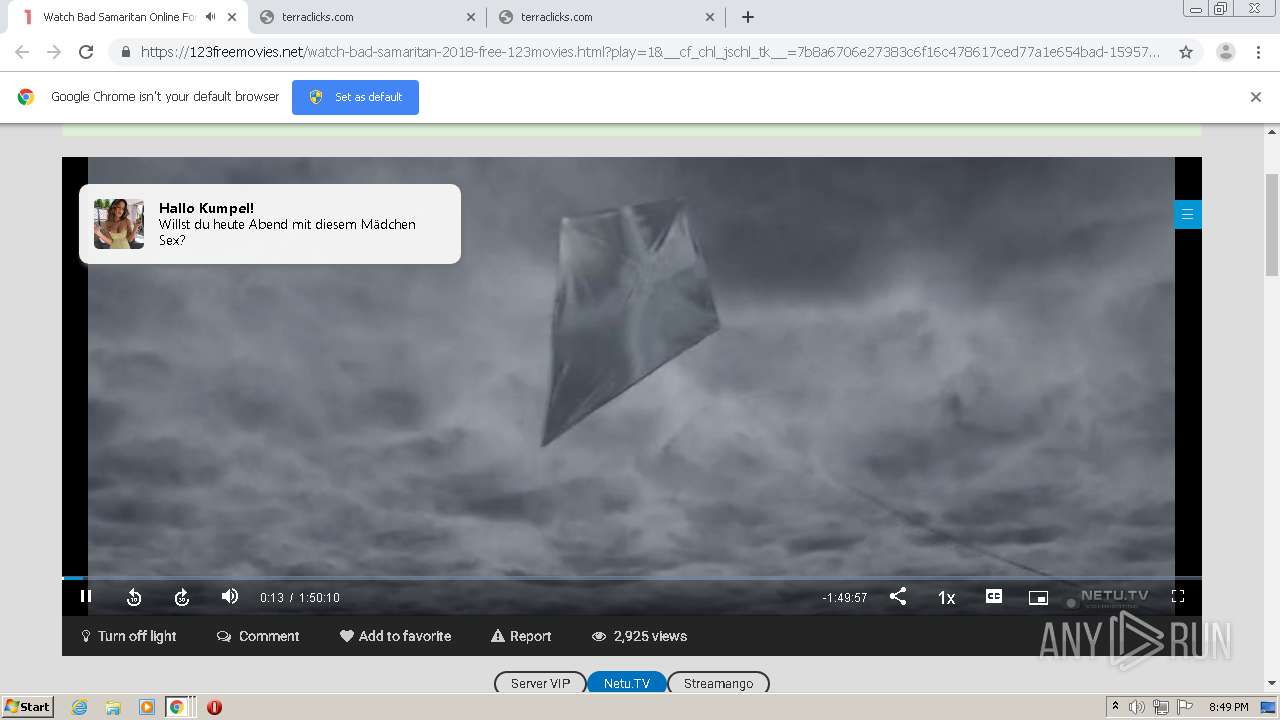
Task: Rewind video 10 seconds
Action: [134, 597]
